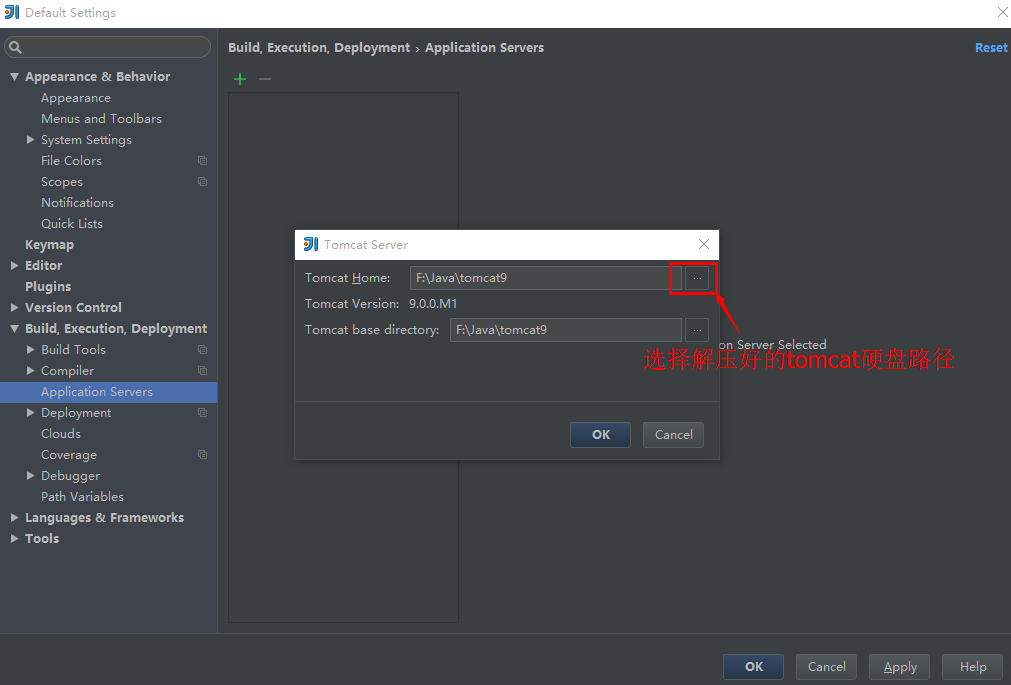Click the Apply button
Image resolution: width=1011 pixels, height=685 pixels.
click(x=899, y=667)
